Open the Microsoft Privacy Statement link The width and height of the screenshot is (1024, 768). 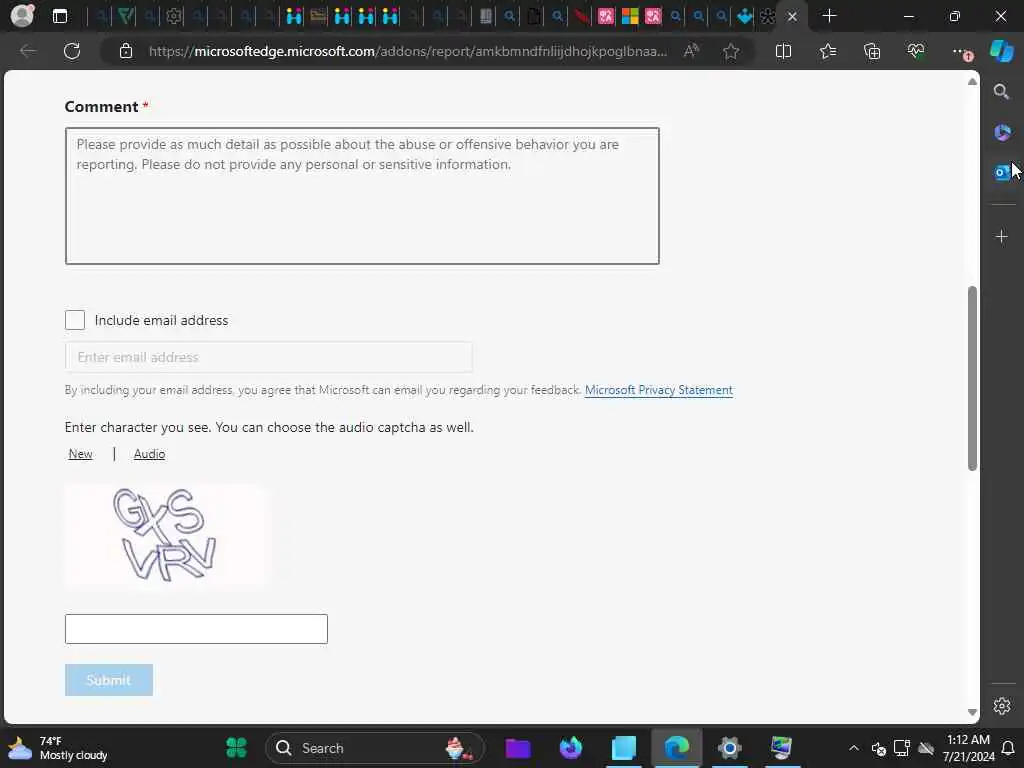click(x=658, y=390)
